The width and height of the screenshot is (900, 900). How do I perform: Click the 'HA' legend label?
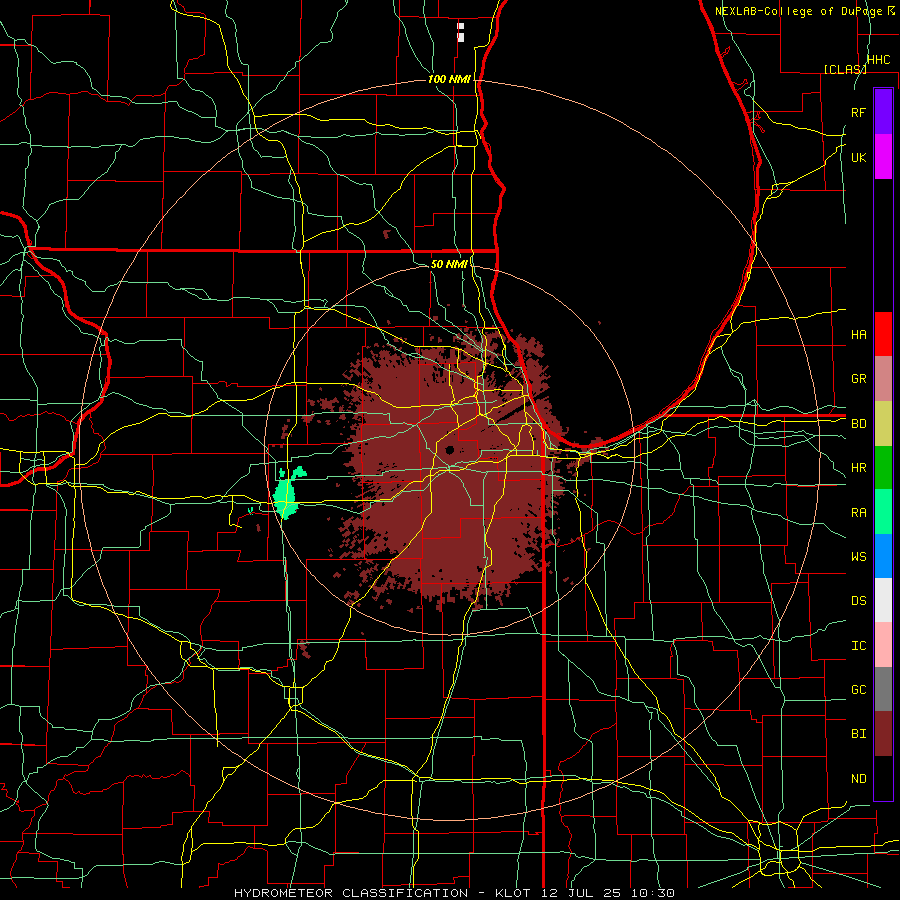858,334
